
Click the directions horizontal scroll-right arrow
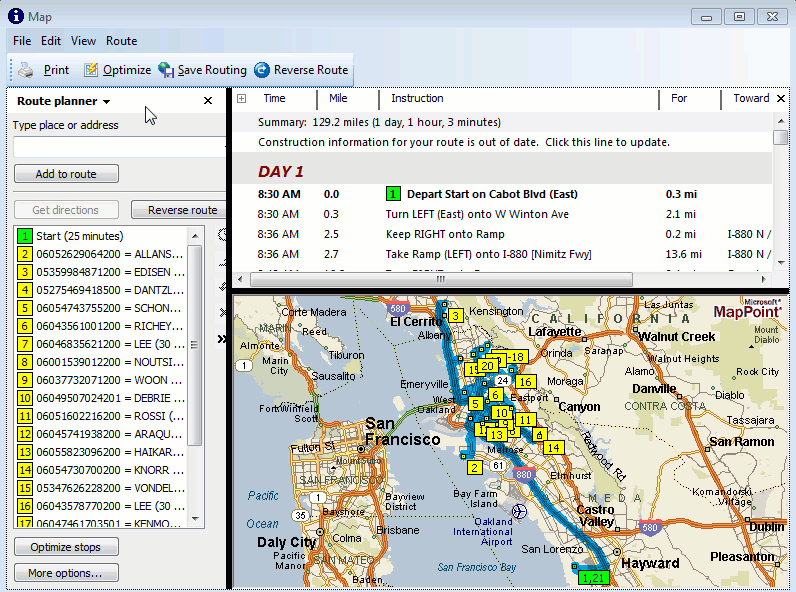tap(763, 279)
